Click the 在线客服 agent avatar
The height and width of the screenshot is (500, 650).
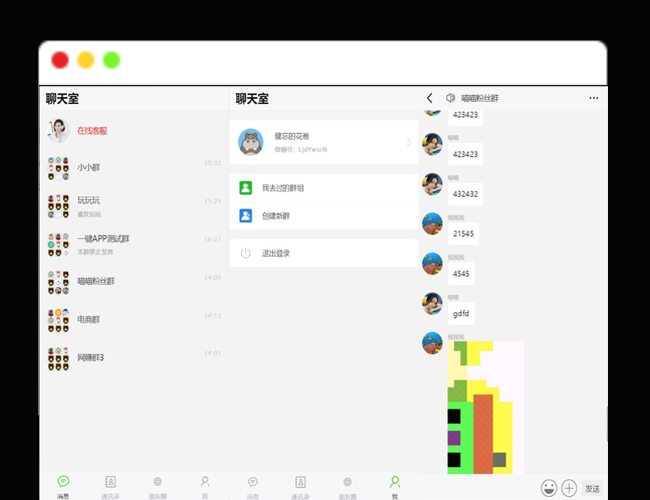[x=58, y=131]
